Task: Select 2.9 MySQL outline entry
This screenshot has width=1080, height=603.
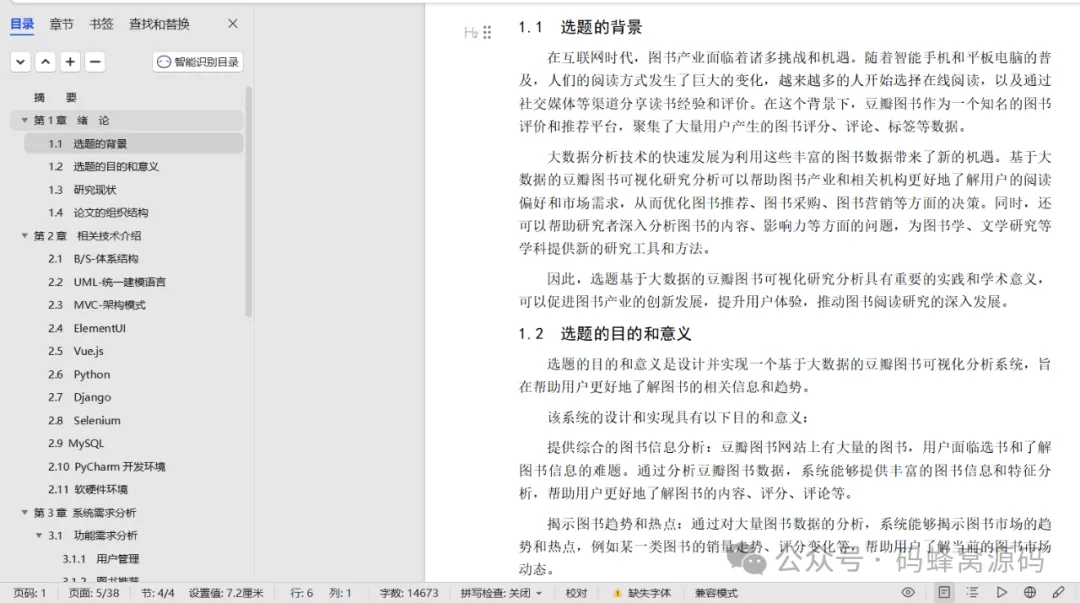Action: coord(76,444)
